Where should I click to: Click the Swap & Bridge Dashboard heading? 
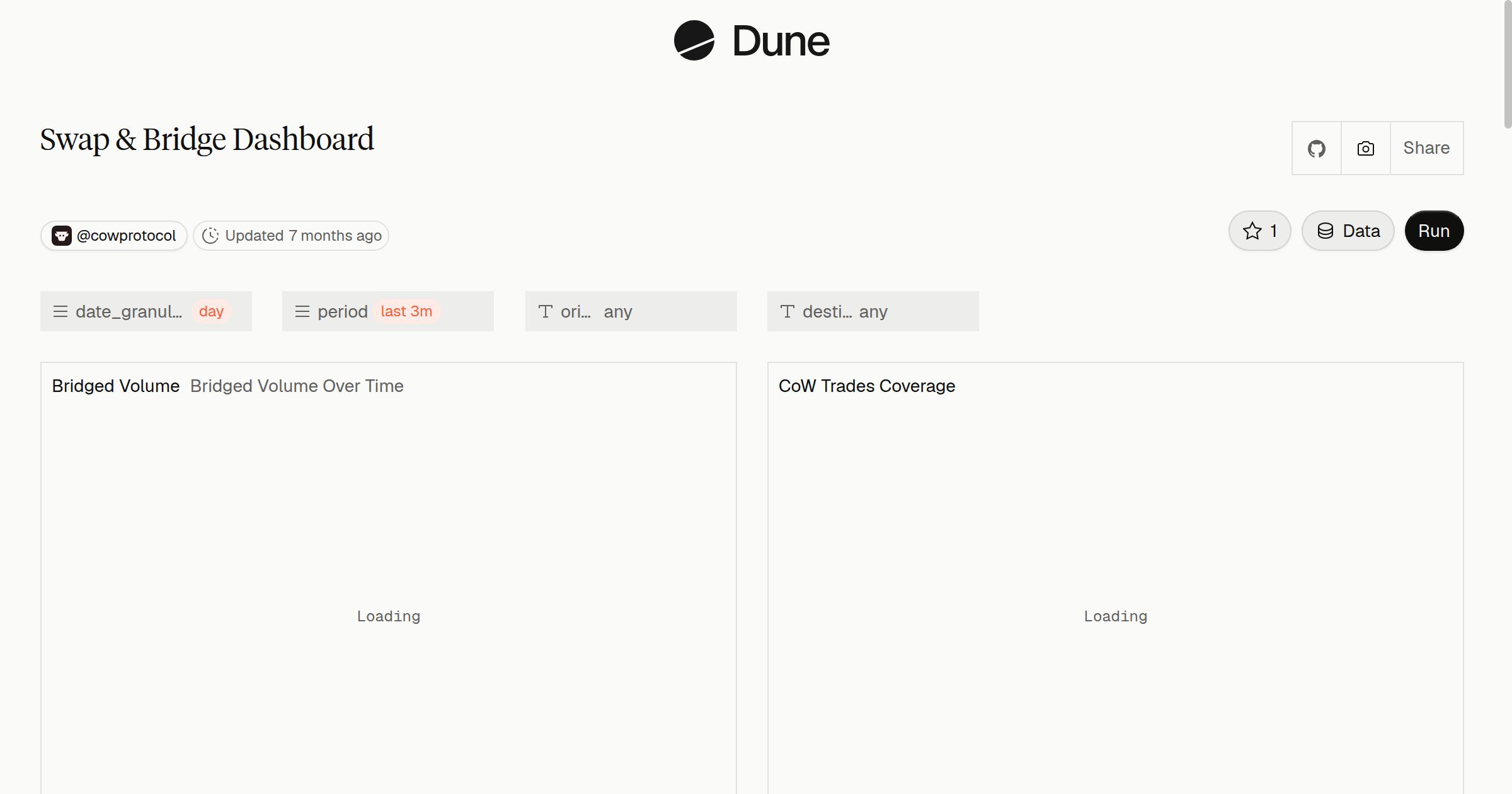(x=207, y=139)
